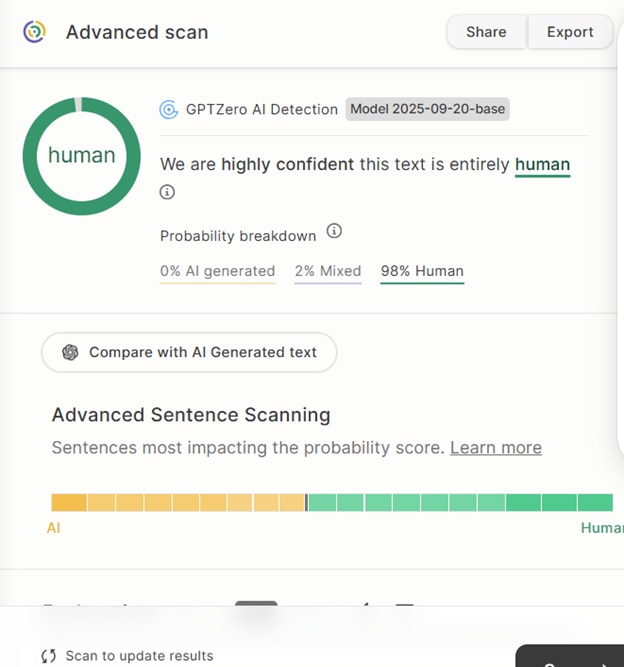The height and width of the screenshot is (667, 624).
Task: Click Compare with AI Generated text
Action: click(x=189, y=352)
